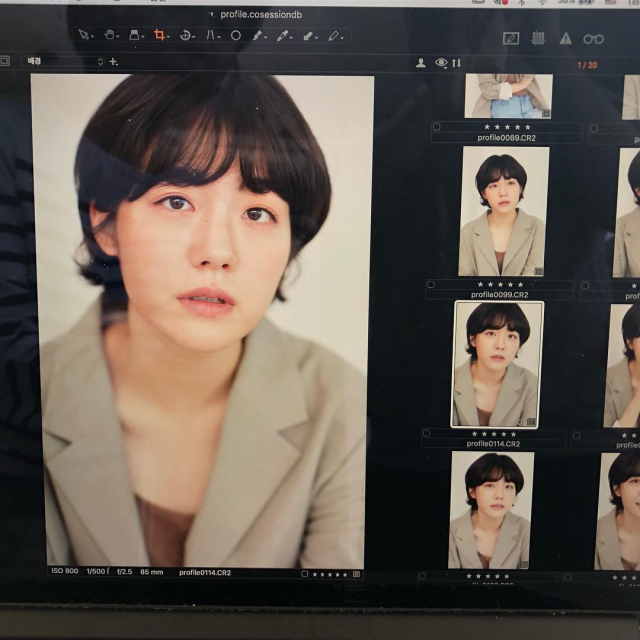Toggle annotations display icon at top right
Image resolution: width=640 pixels, height=640 pixels.
pos(511,39)
